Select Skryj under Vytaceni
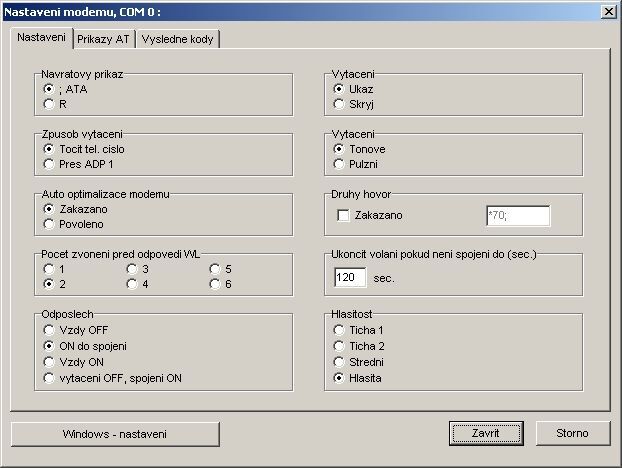Screen dimensions: 622x468 coord(340,103)
